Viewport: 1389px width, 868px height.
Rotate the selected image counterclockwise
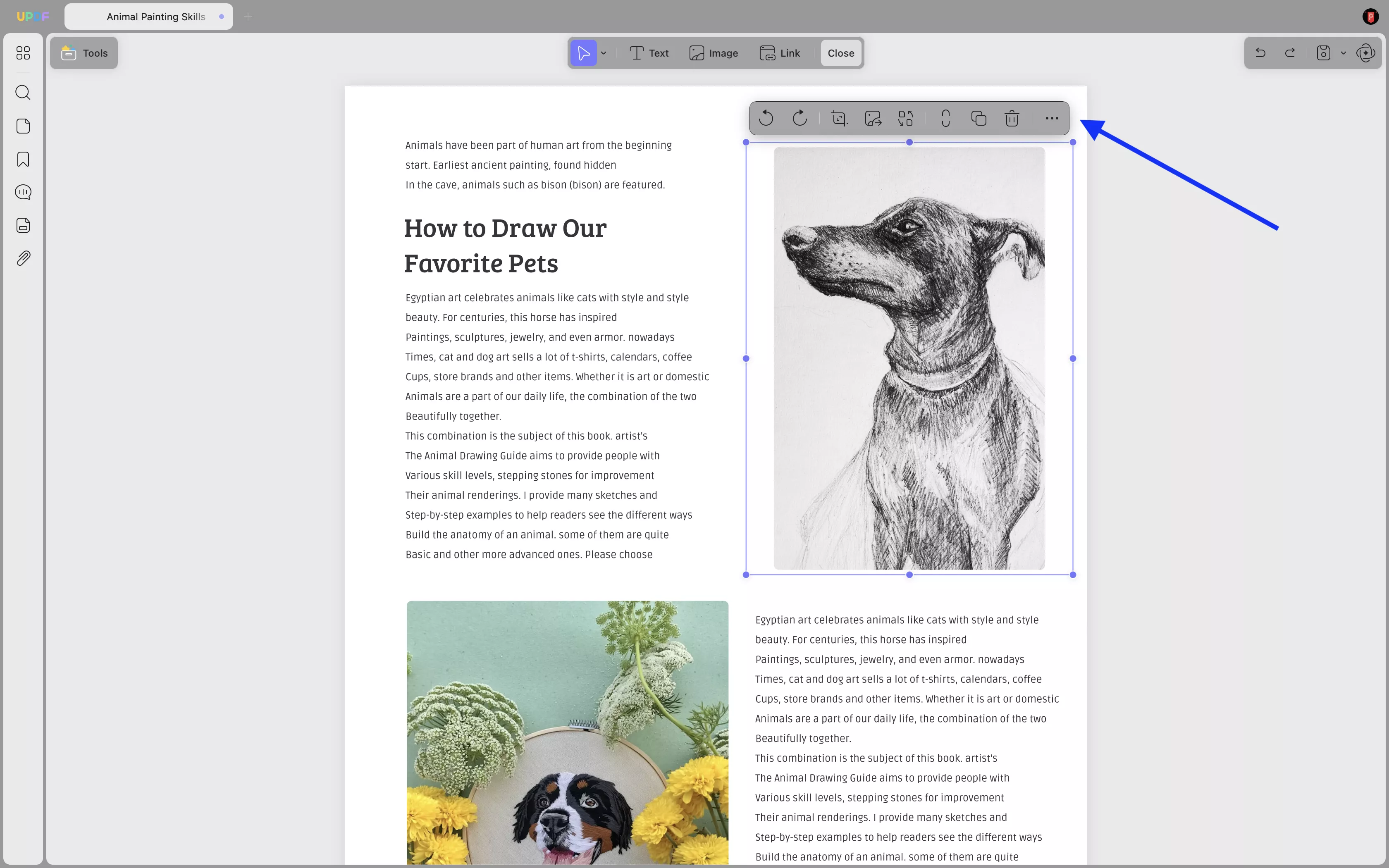pos(766,118)
